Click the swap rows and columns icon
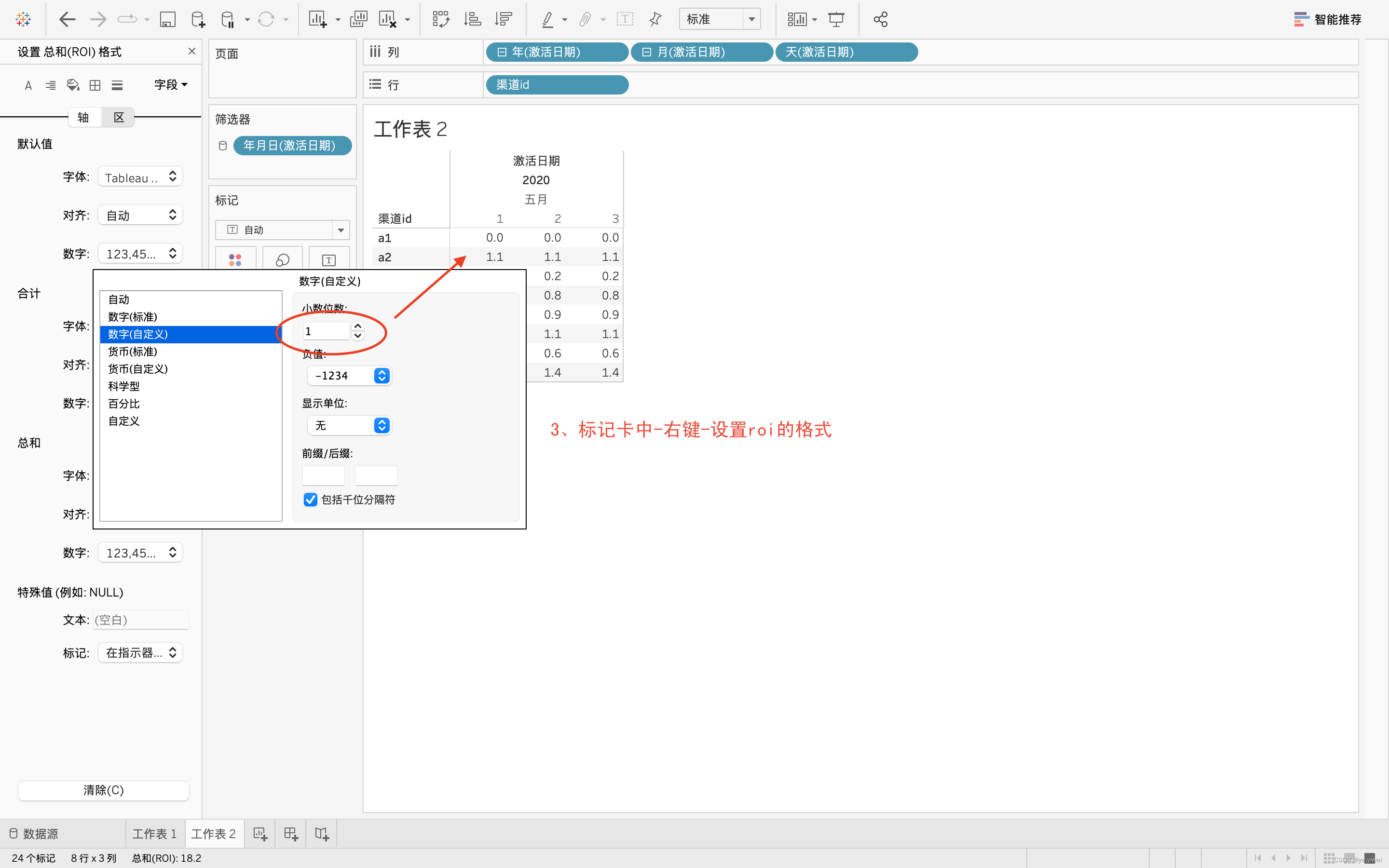Screen dimensions: 1389x868 pyautogui.click(x=440, y=19)
